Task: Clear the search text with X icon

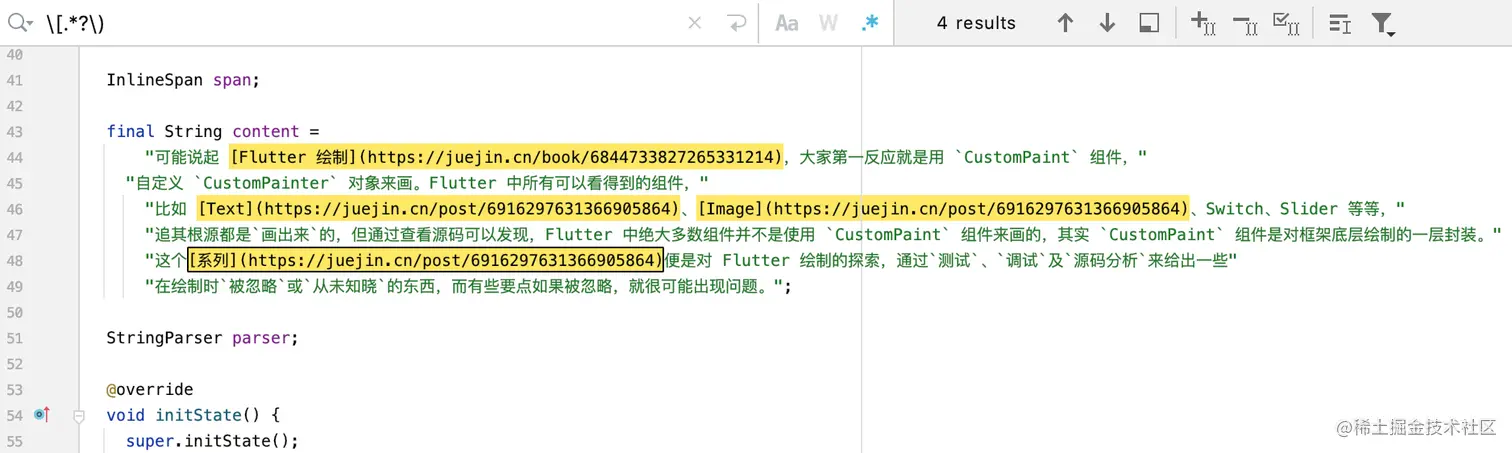Action: tap(695, 23)
